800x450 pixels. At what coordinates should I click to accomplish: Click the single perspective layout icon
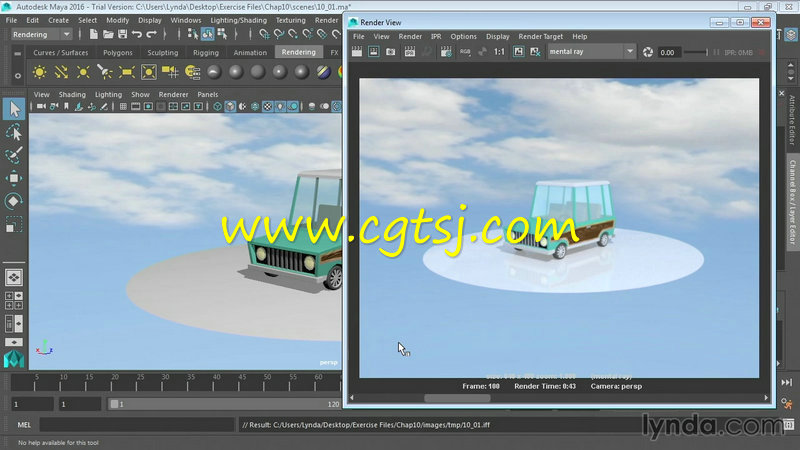point(14,278)
